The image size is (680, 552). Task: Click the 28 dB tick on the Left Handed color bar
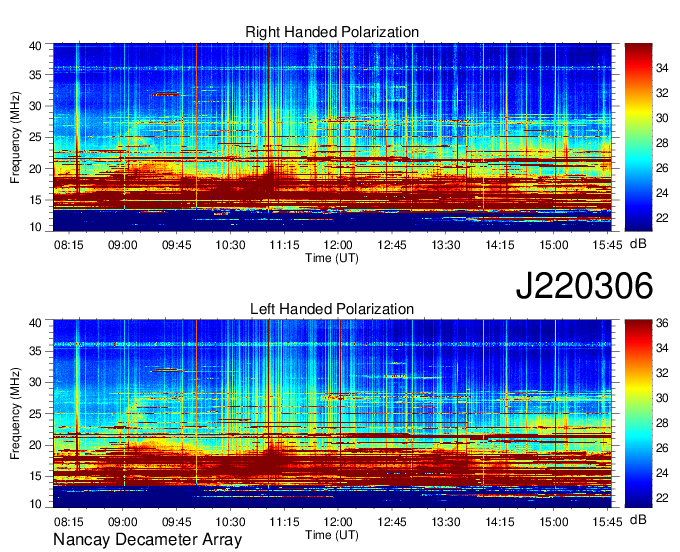coord(662,423)
